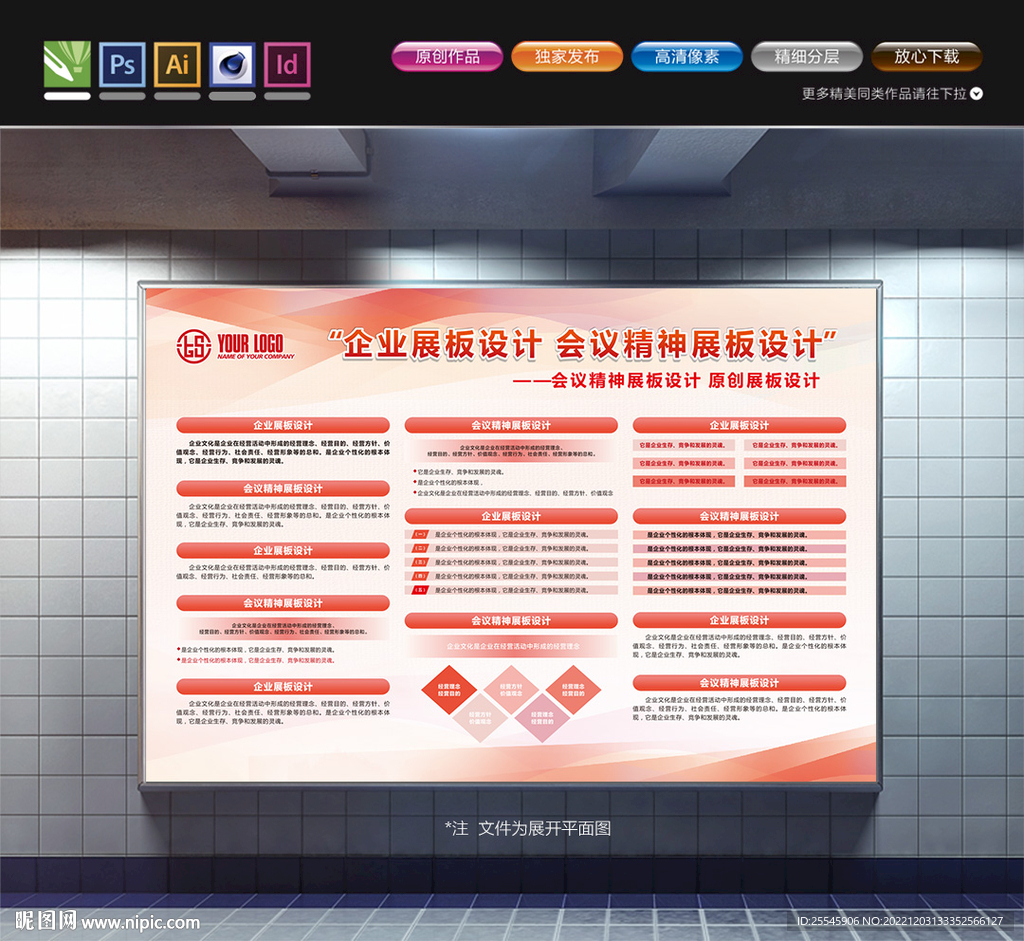This screenshot has height=941, width=1024.
Task: Click the down-arrow circle after 请往下拉
Action: click(977, 94)
